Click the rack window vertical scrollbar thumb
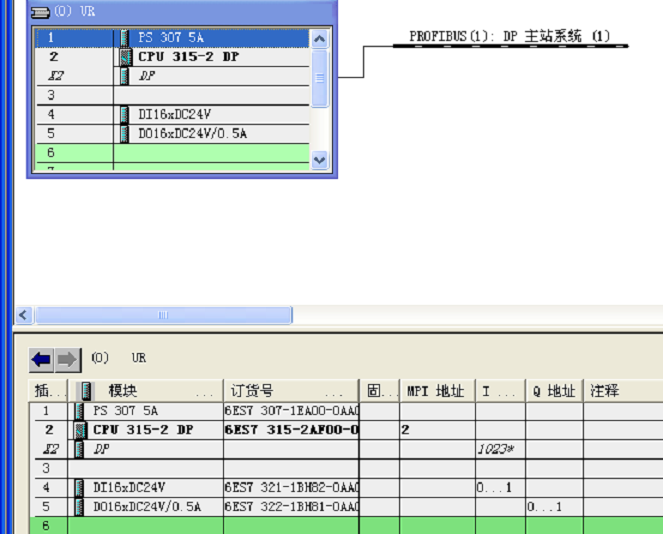Screen dimensions: 663x534 320,79
